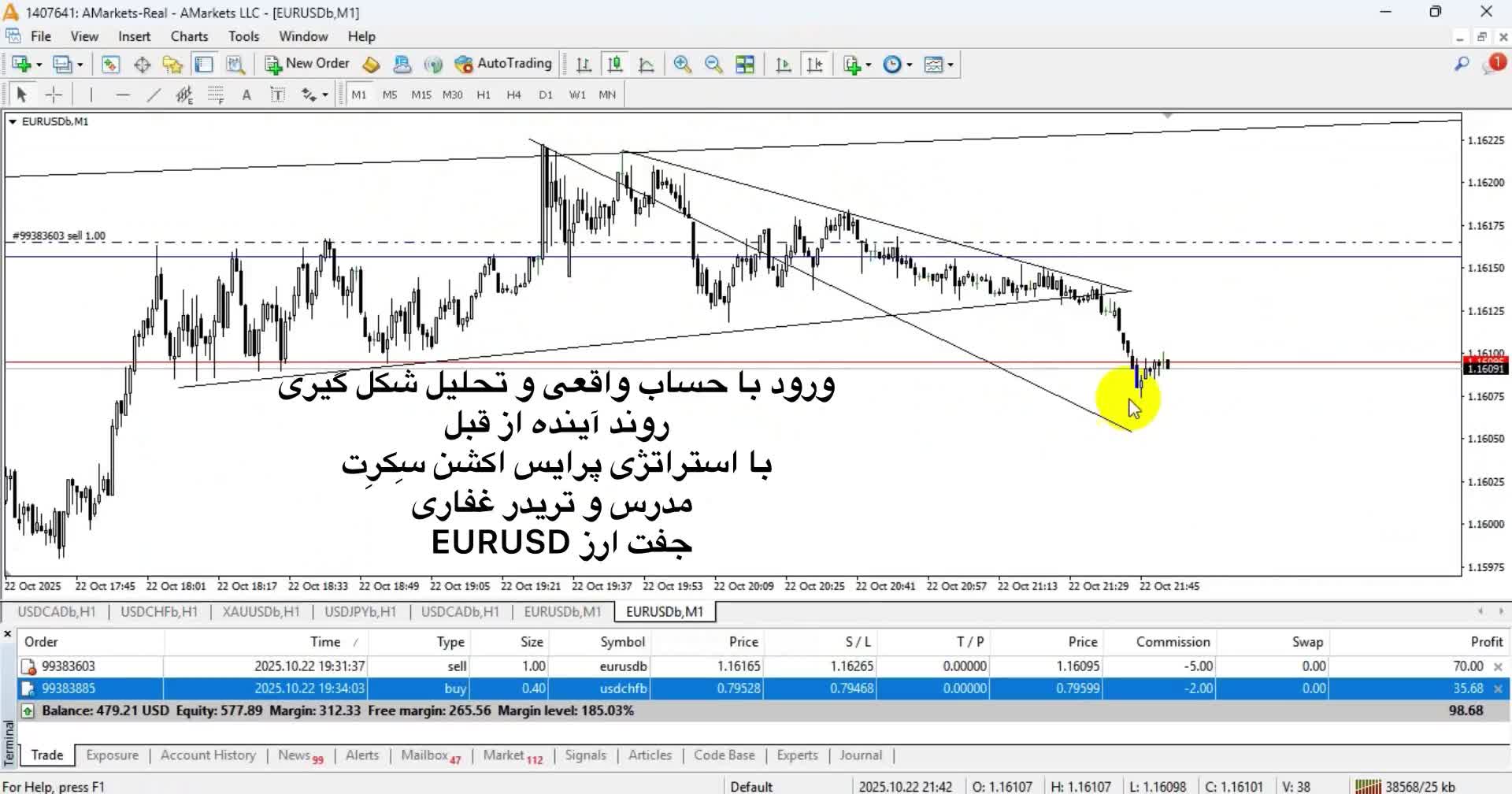The image size is (1512, 794).
Task: Select the Text annotation tool
Action: click(246, 95)
